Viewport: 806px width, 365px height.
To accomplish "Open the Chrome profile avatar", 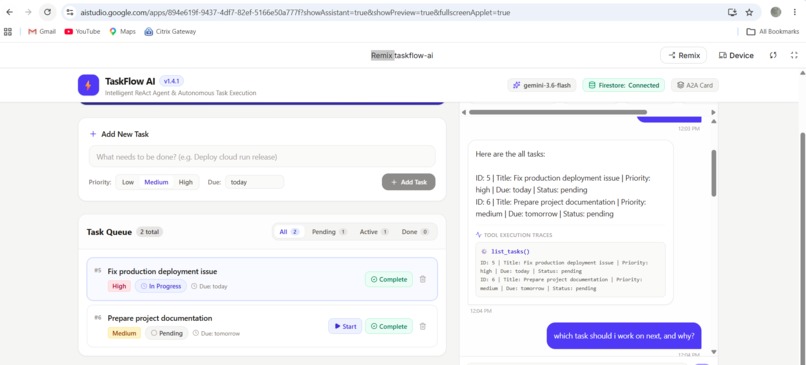I will point(776,12).
